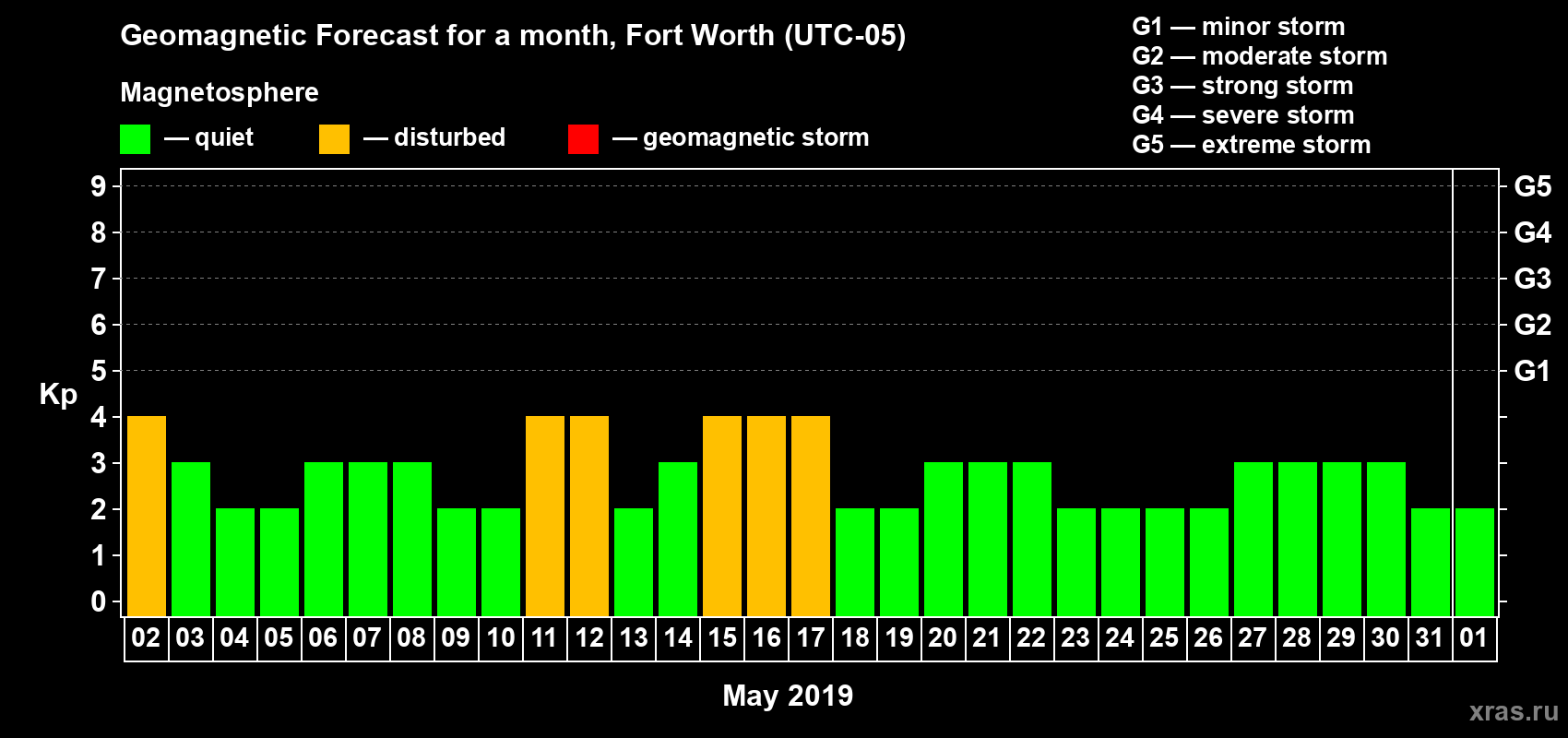The width and height of the screenshot is (1568, 738).
Task: Click date label 25
Action: point(1164,638)
